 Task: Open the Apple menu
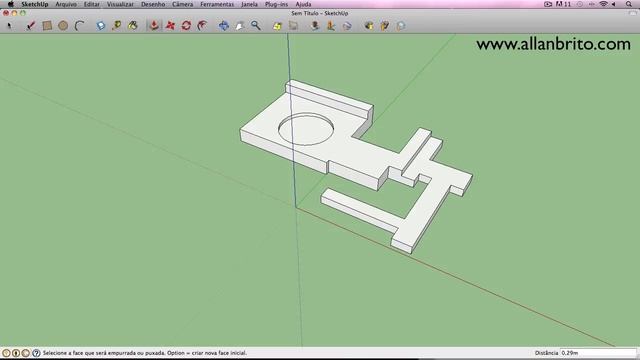click(11, 4)
